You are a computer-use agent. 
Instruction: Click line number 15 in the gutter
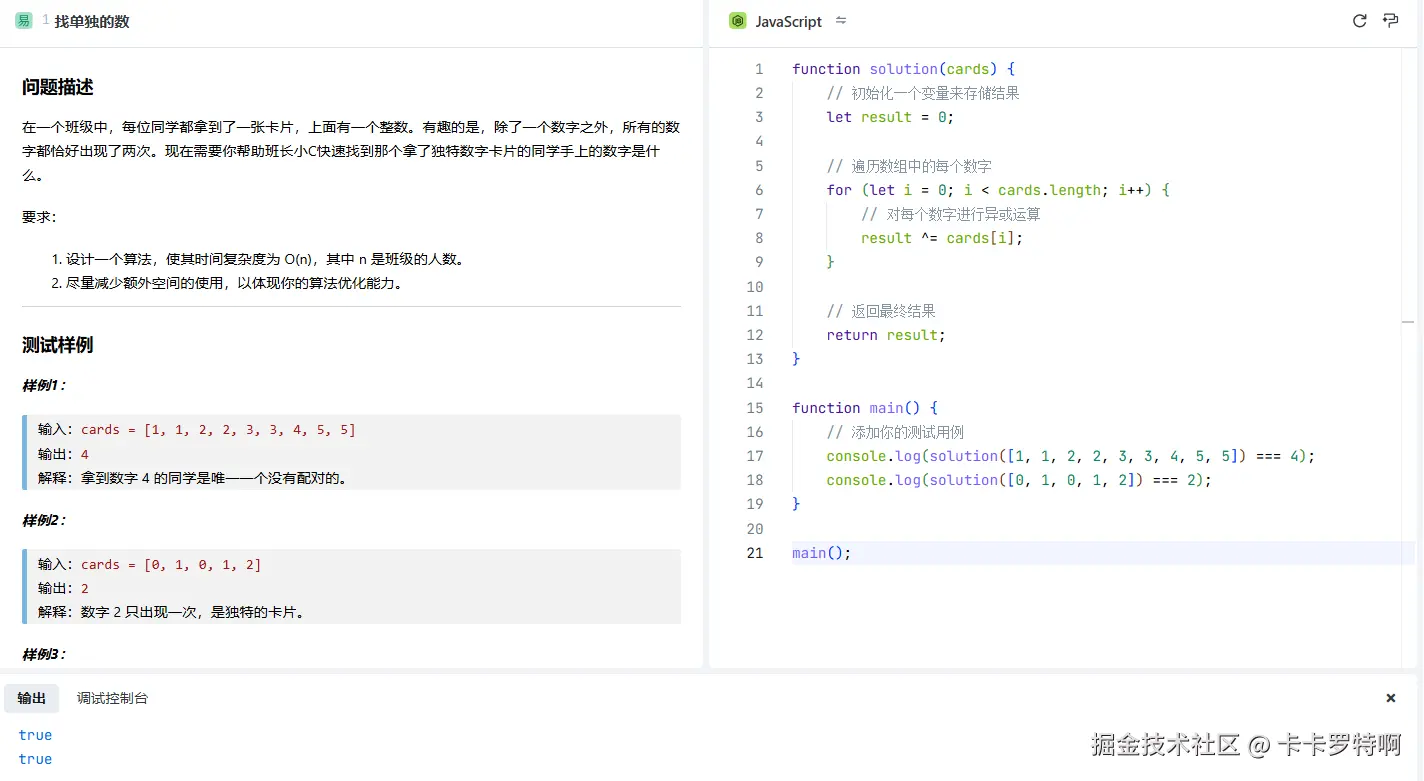(755, 408)
